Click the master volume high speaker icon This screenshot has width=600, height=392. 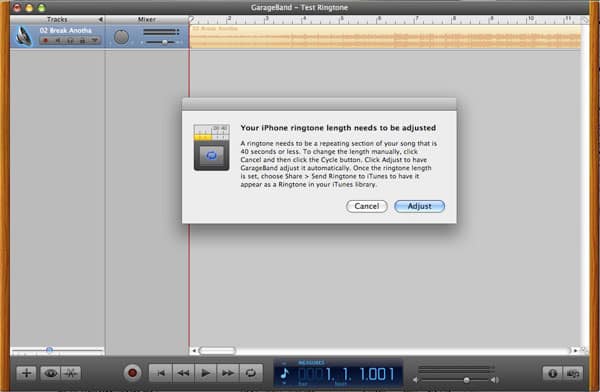pyautogui.click(x=495, y=380)
